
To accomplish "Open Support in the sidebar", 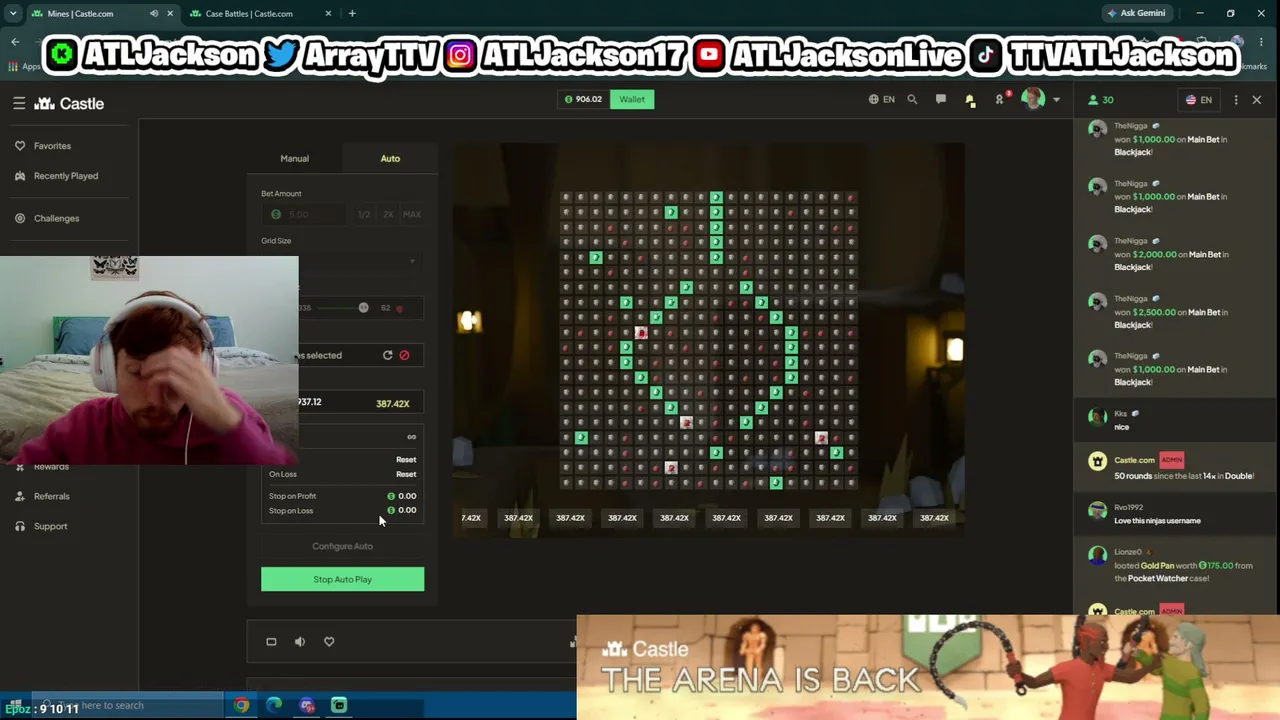I will [50, 526].
